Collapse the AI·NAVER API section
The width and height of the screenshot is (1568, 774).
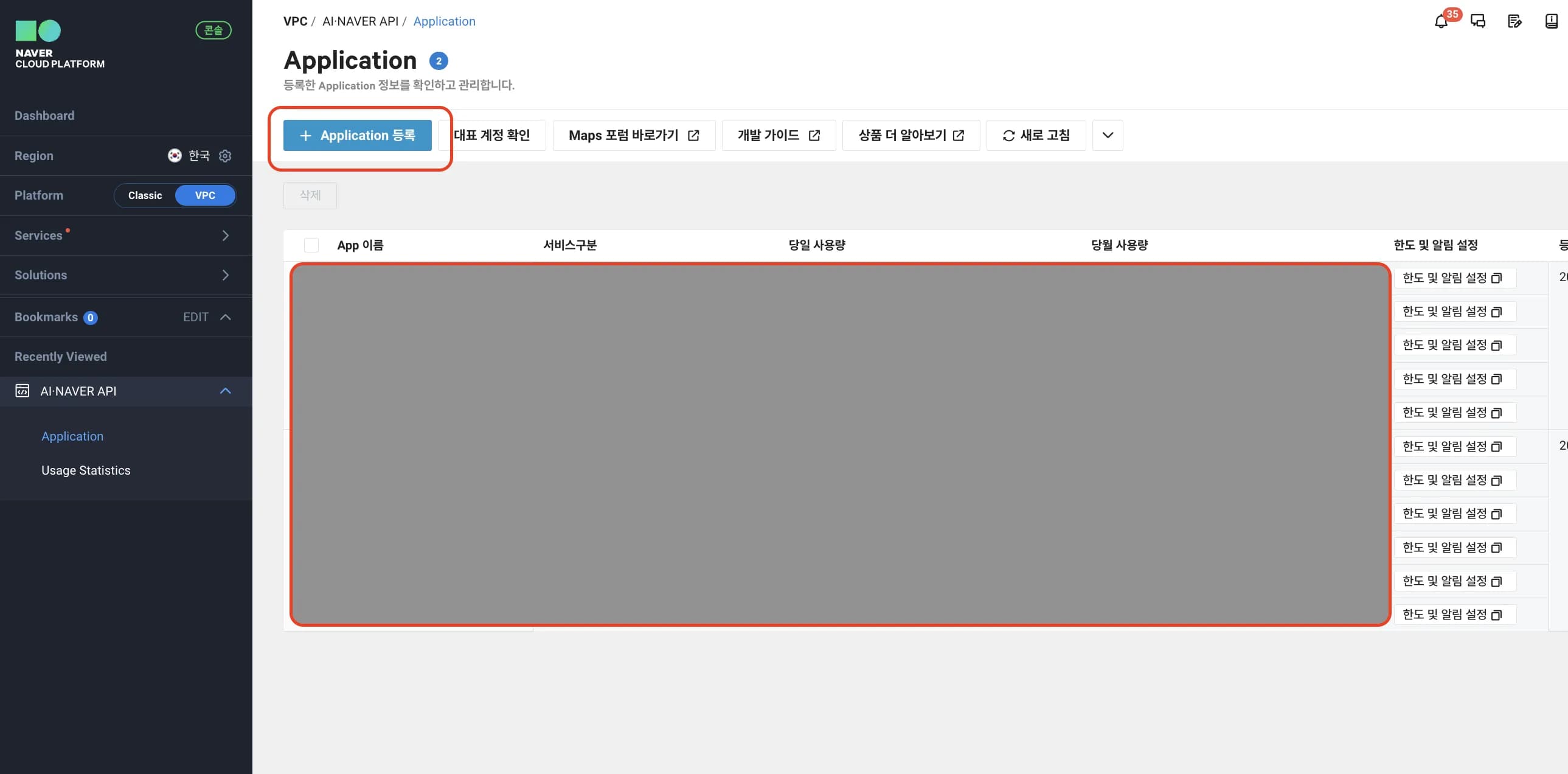coord(226,391)
